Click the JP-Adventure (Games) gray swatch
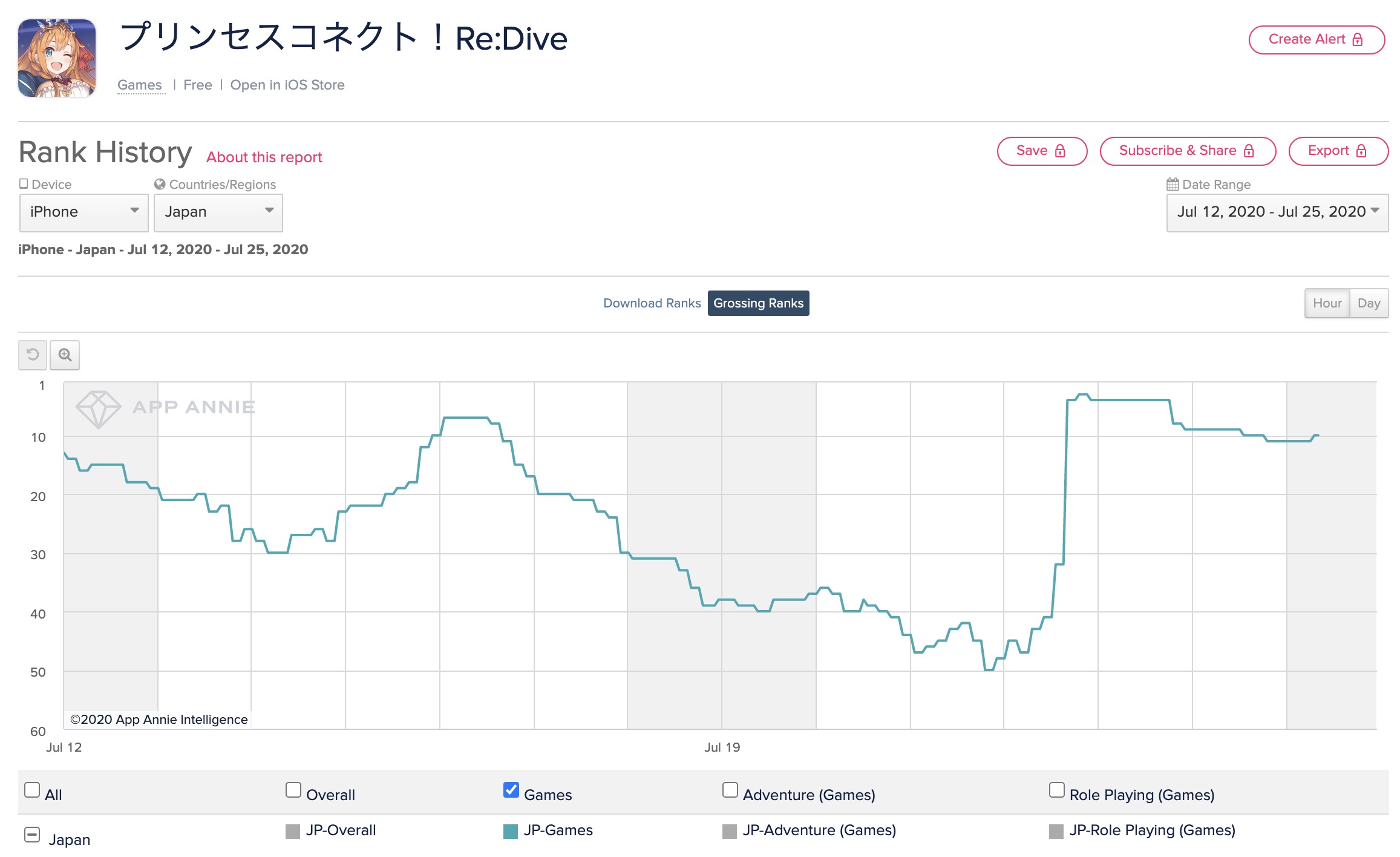Image resolution: width=1400 pixels, height=857 pixels. 730,832
